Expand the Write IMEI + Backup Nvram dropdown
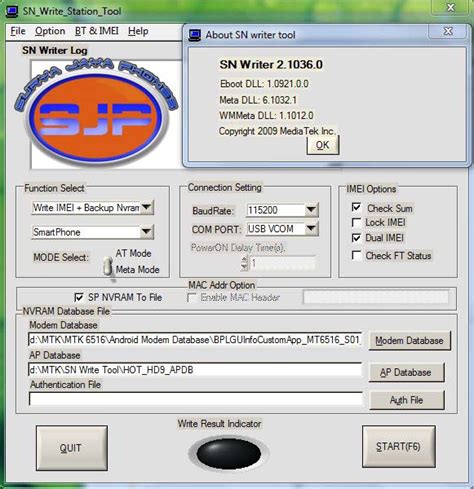The width and height of the screenshot is (474, 489). click(146, 207)
